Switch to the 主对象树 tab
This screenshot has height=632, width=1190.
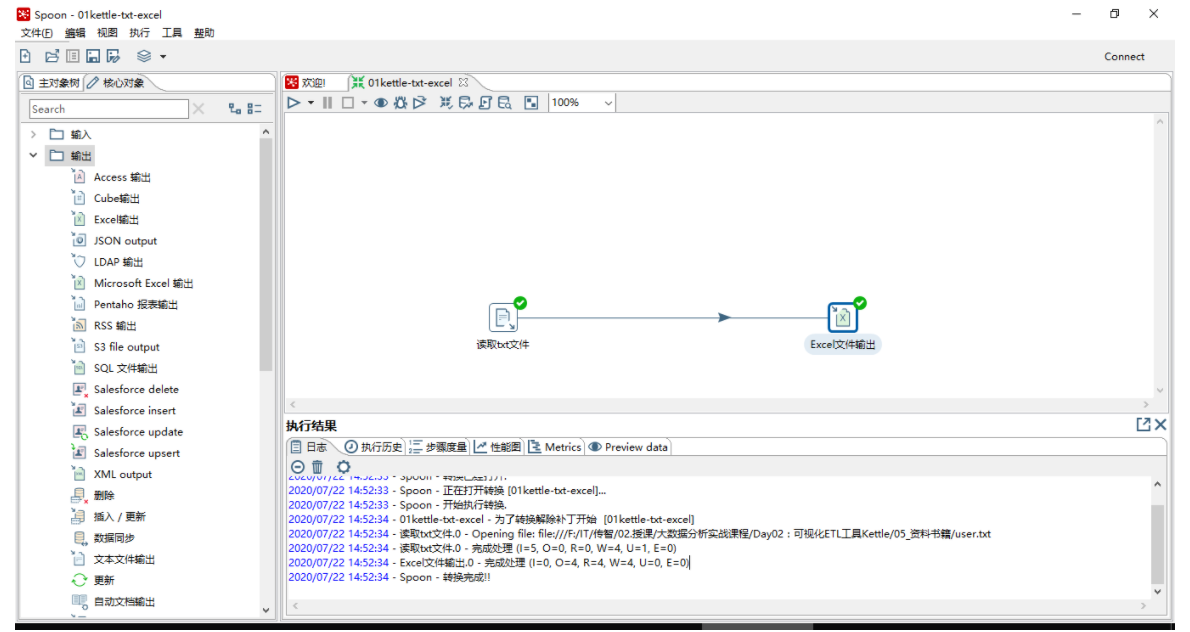pos(52,83)
